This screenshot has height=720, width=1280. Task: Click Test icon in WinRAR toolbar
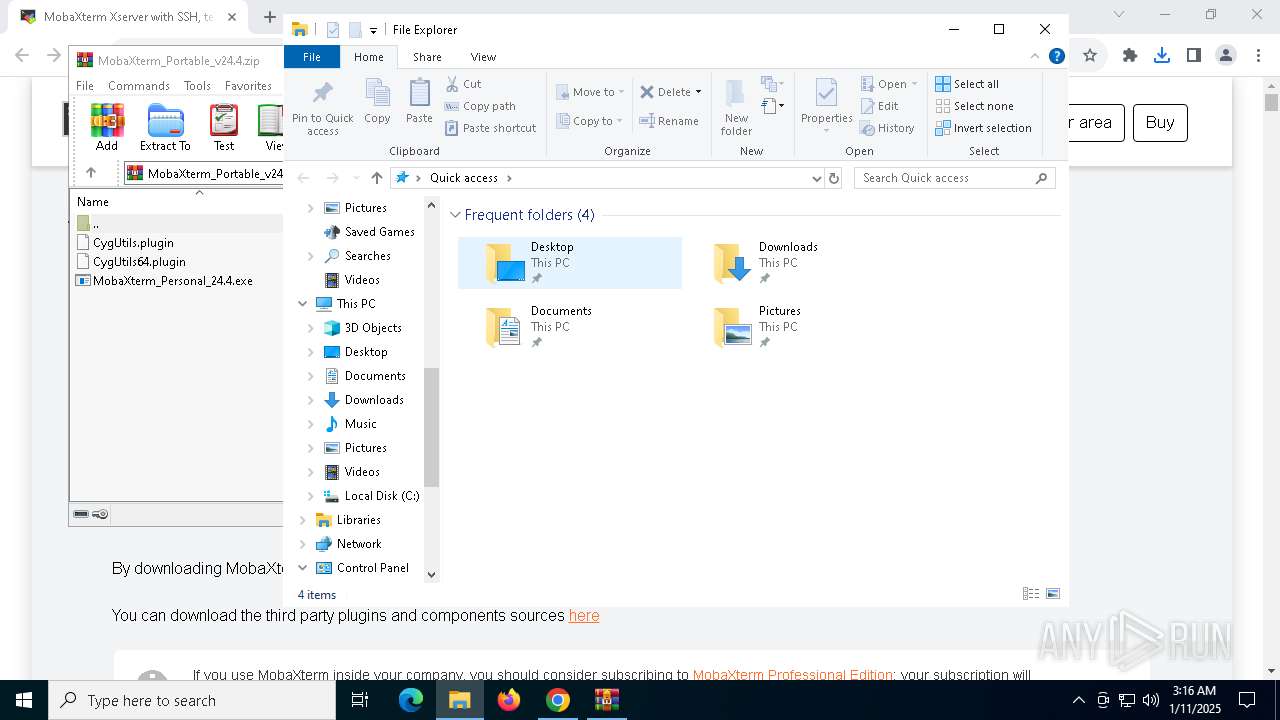click(224, 127)
